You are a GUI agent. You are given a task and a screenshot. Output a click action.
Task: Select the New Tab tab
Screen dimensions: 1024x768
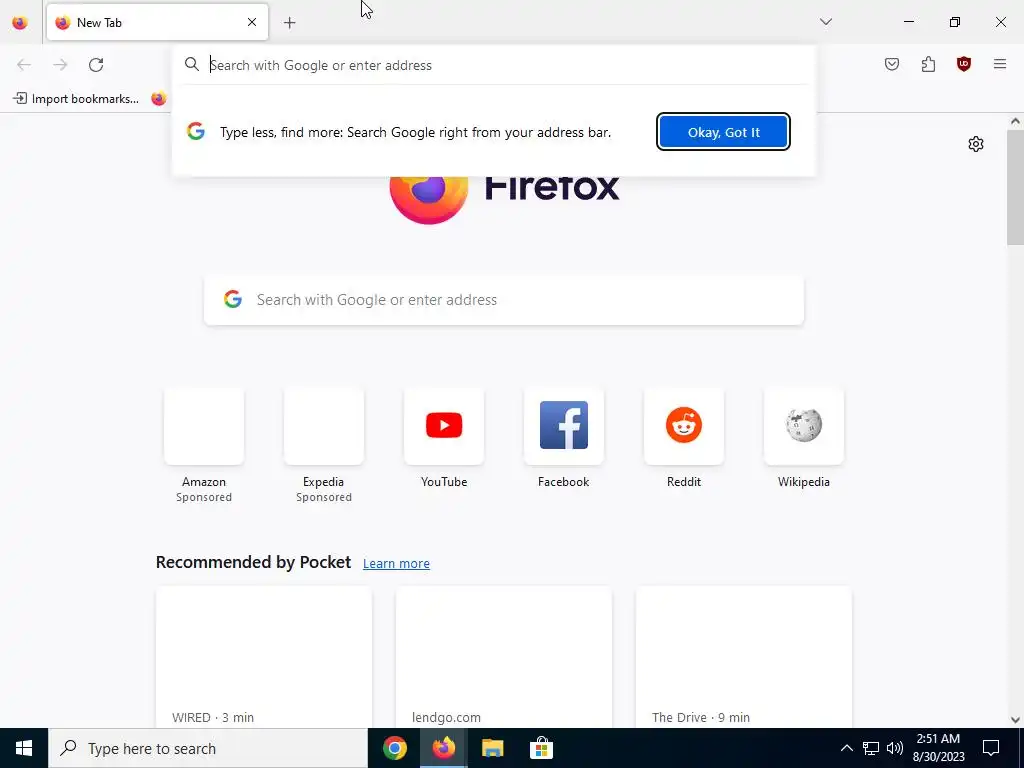click(x=157, y=22)
